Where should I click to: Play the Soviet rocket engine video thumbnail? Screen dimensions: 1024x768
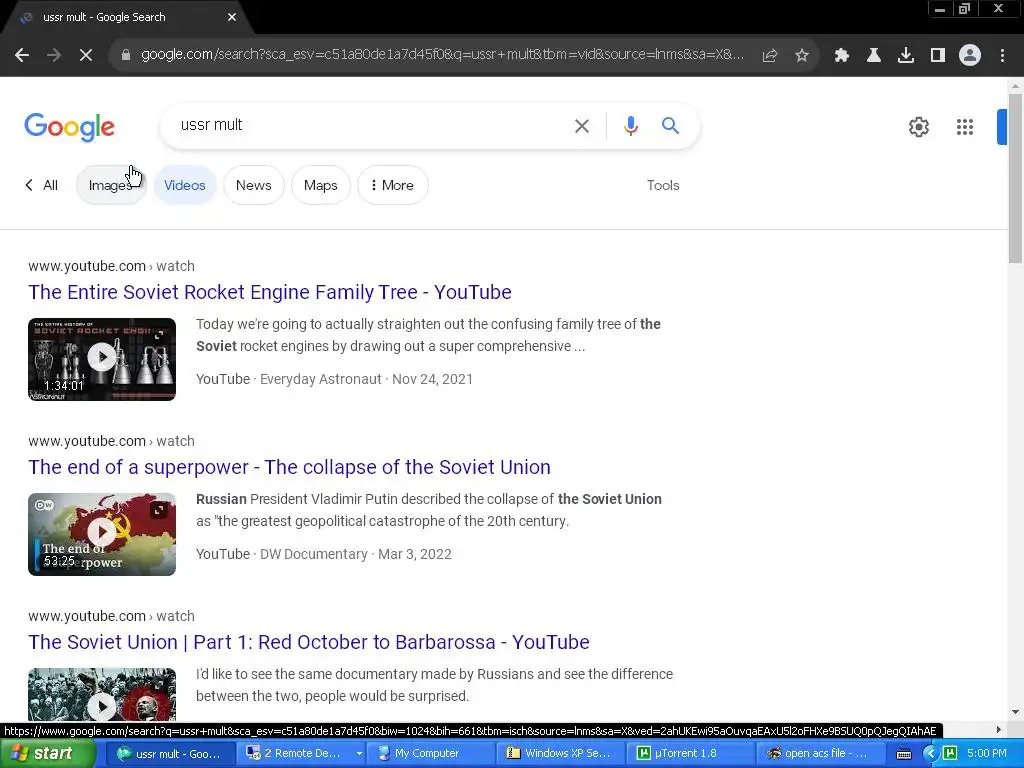point(102,359)
